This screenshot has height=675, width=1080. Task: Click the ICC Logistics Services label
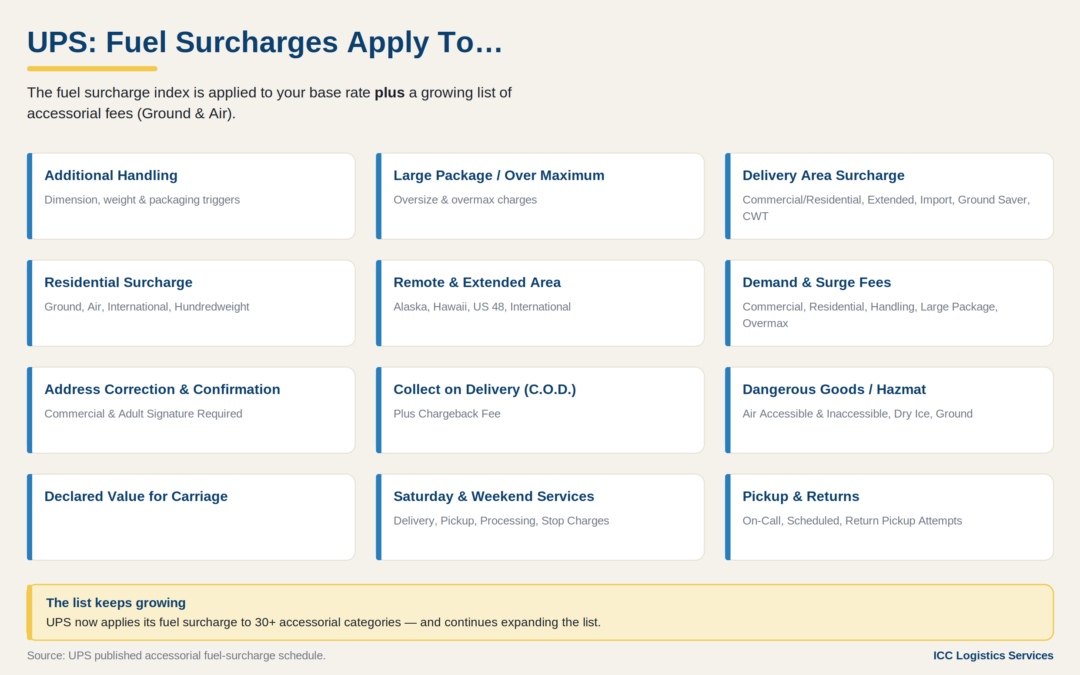point(993,655)
